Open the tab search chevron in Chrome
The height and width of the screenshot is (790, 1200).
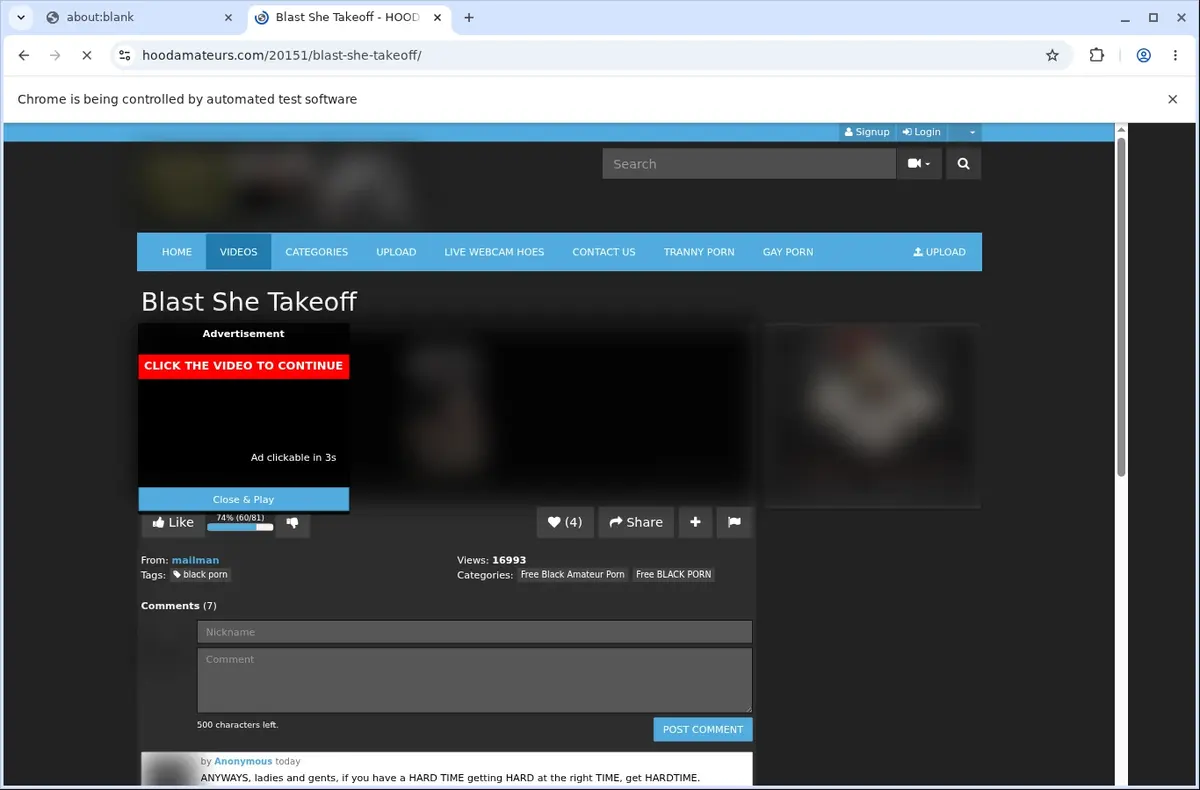click(x=21, y=17)
